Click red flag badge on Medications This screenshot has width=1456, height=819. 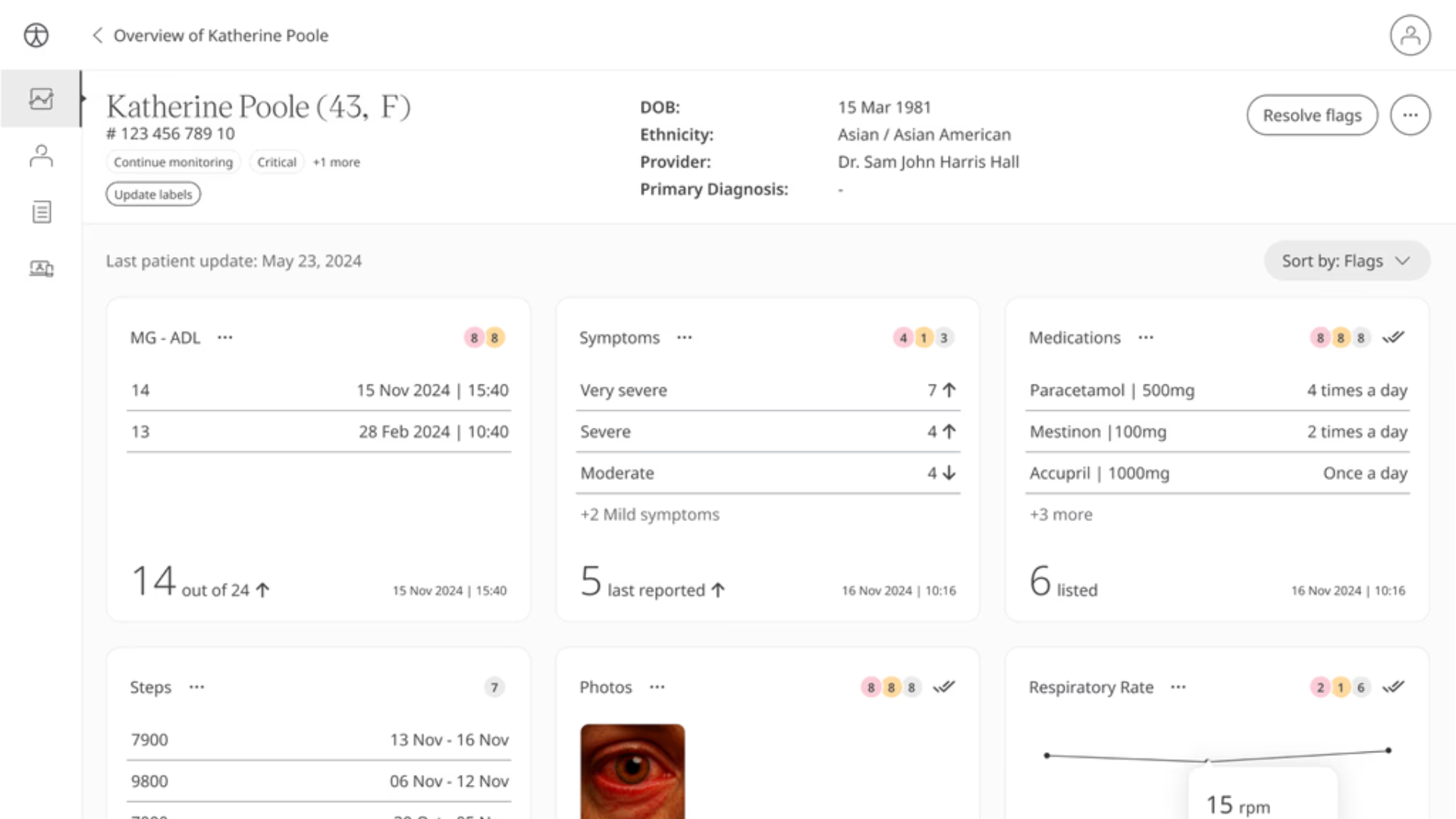1320,337
